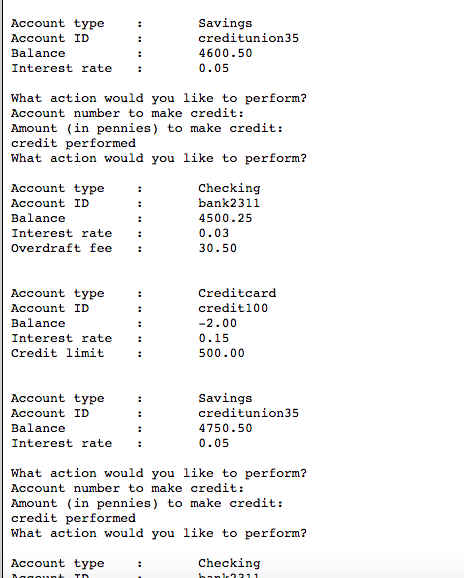464x578 pixels.
Task: Click the 0.15 interest rate value
Action: [214, 338]
